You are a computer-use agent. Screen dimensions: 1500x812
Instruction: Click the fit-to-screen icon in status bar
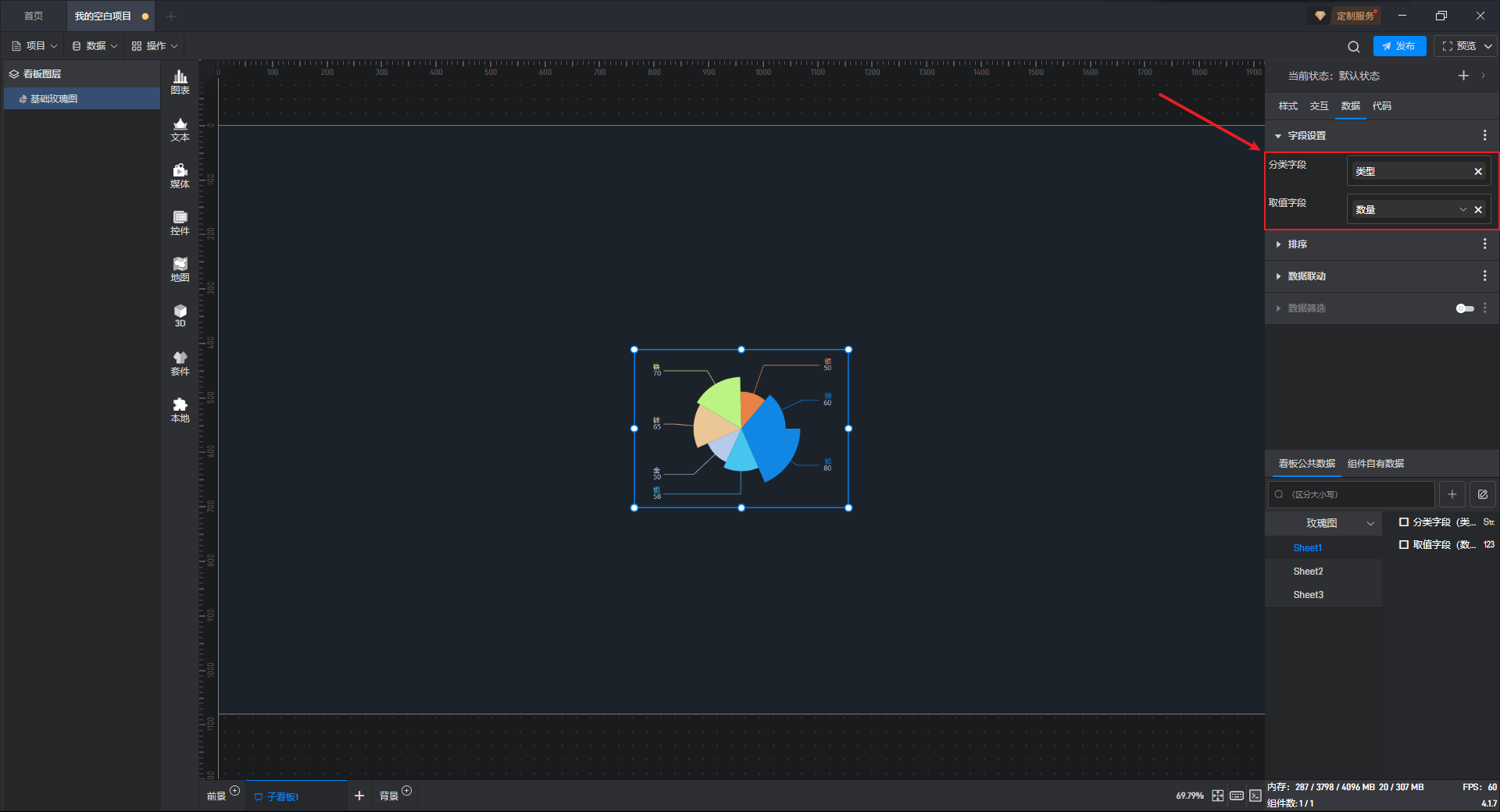[x=1218, y=796]
